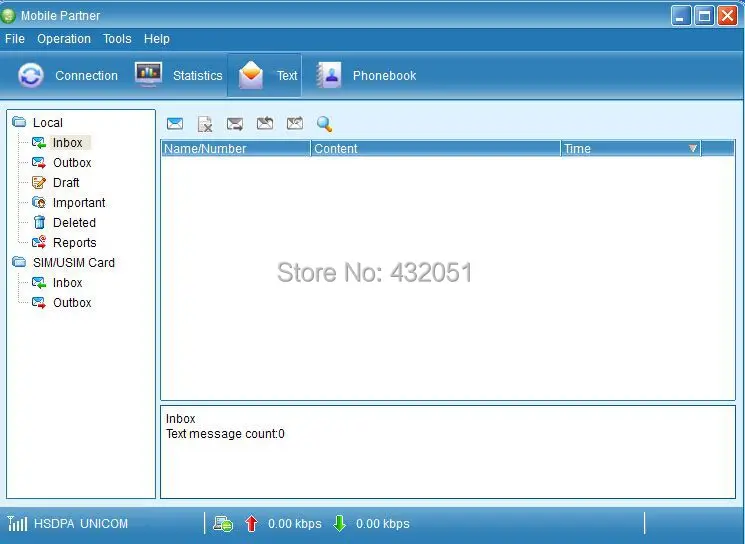745x544 pixels.
Task: Open the Help menu
Action: coord(156,38)
